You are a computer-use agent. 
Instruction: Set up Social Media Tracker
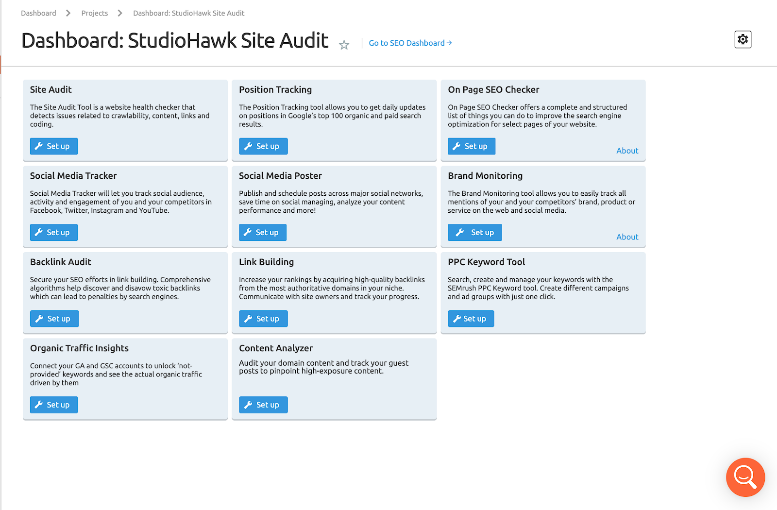pos(54,232)
